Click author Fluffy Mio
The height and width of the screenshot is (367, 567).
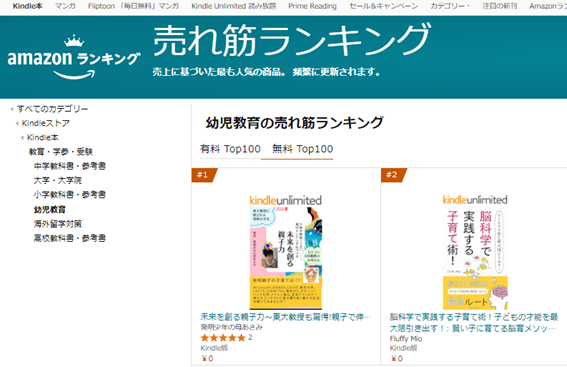406,339
